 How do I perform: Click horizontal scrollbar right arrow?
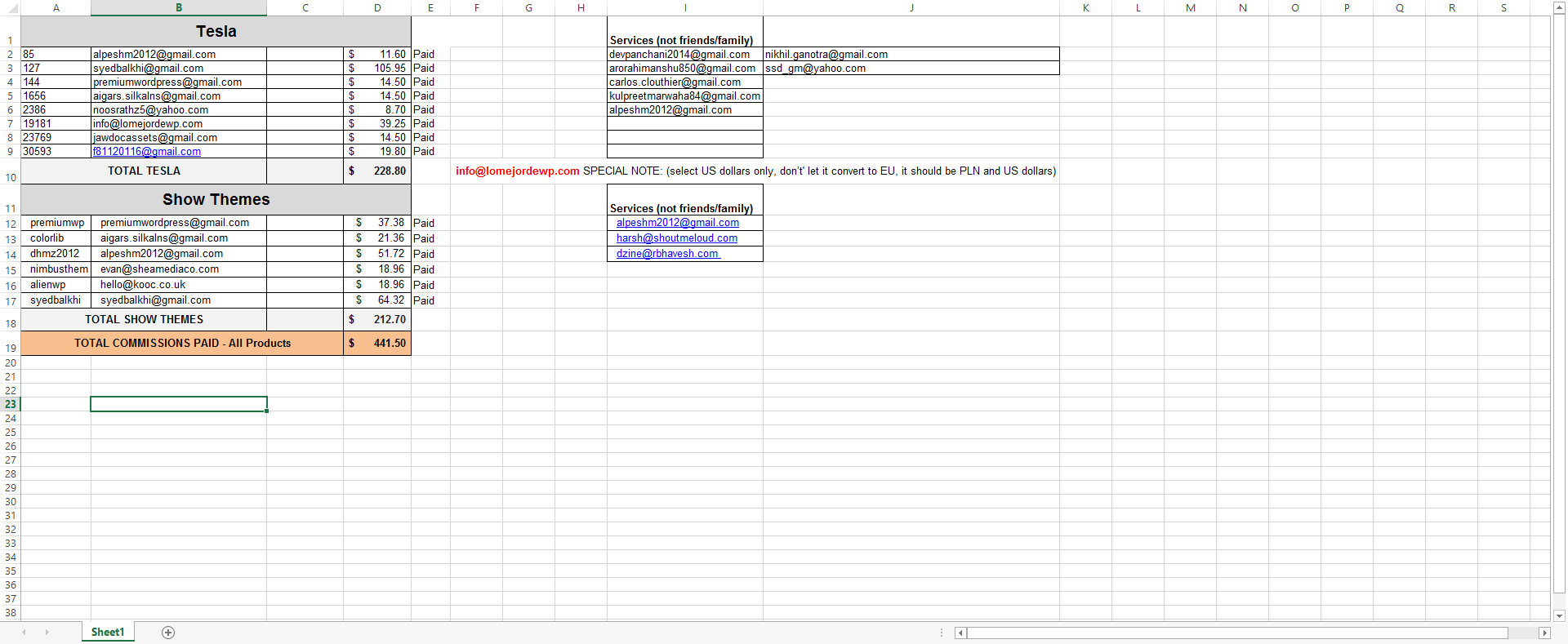click(1544, 633)
